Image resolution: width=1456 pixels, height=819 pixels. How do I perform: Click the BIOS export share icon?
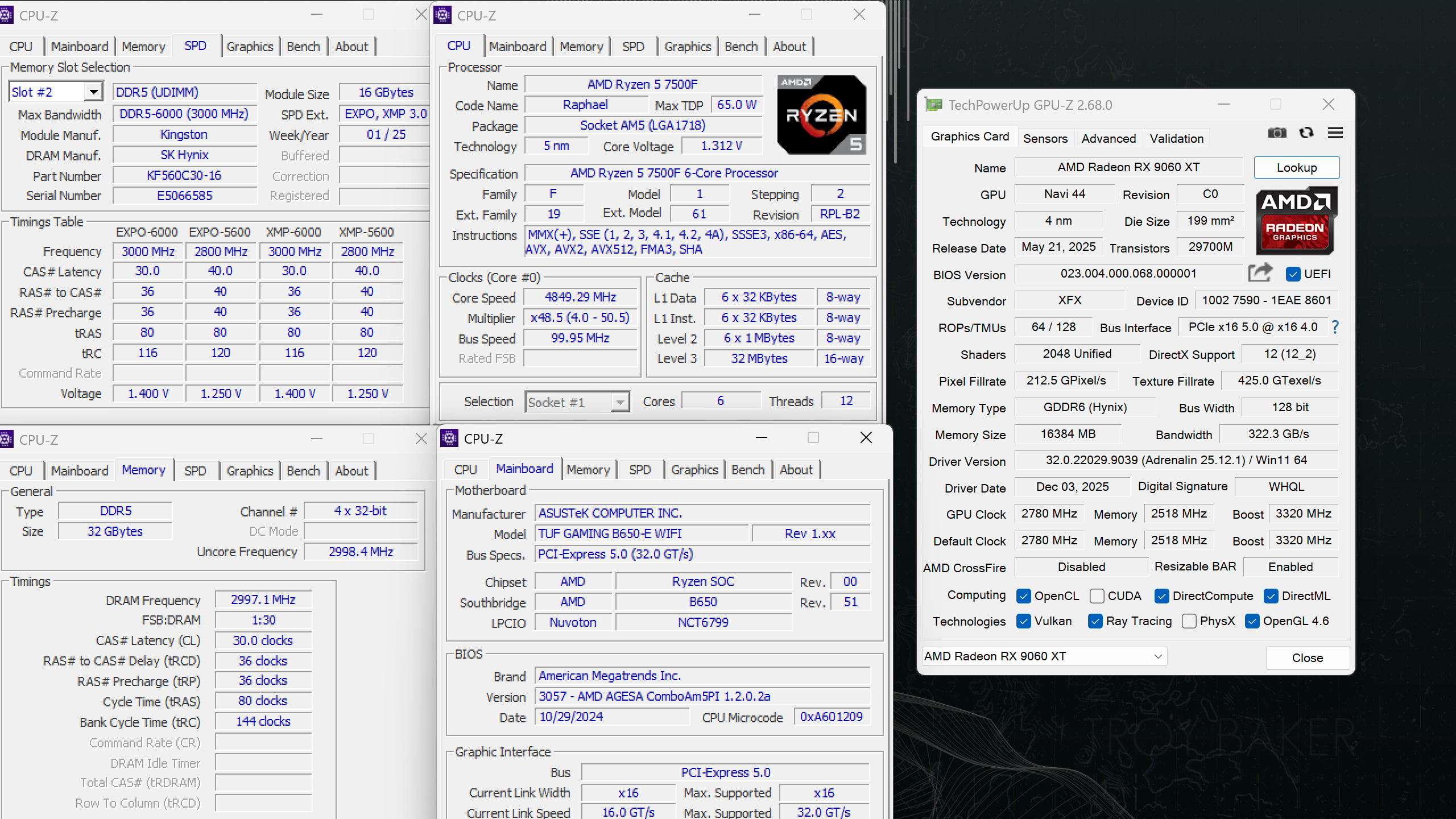coord(1260,273)
